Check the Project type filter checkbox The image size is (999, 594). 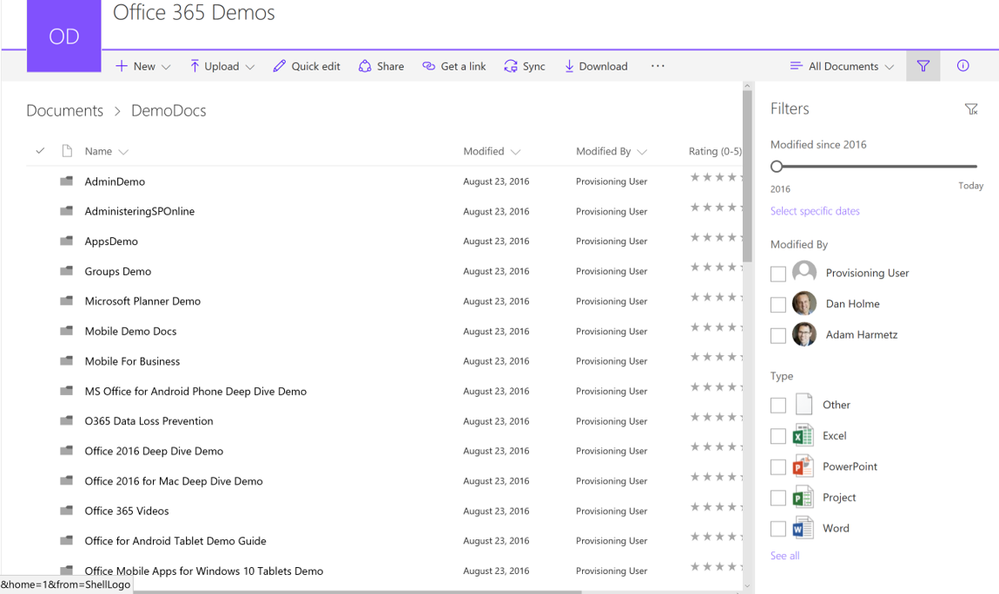(x=778, y=498)
